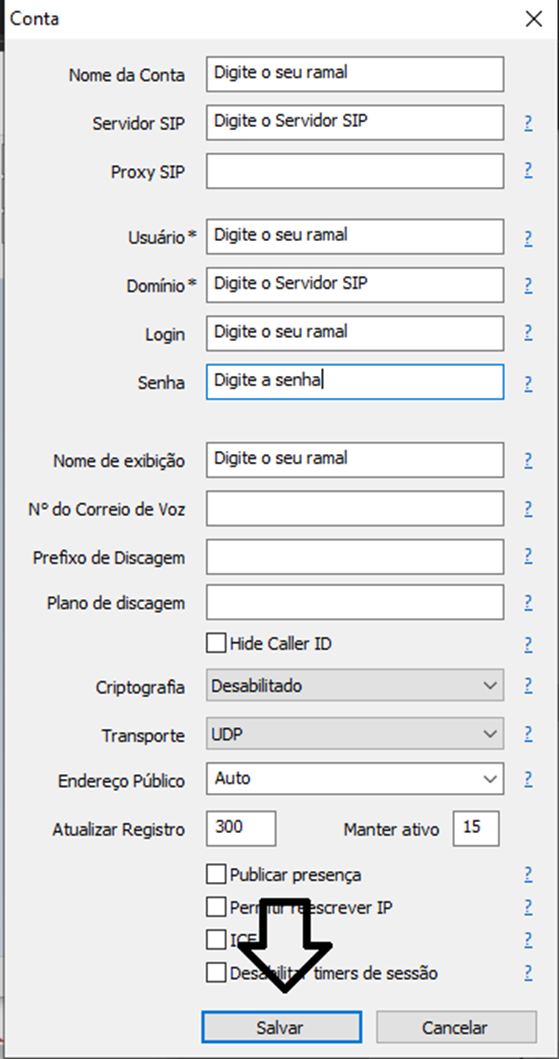Open the help link beside Senha
This screenshot has width=559, height=1059.
[528, 384]
